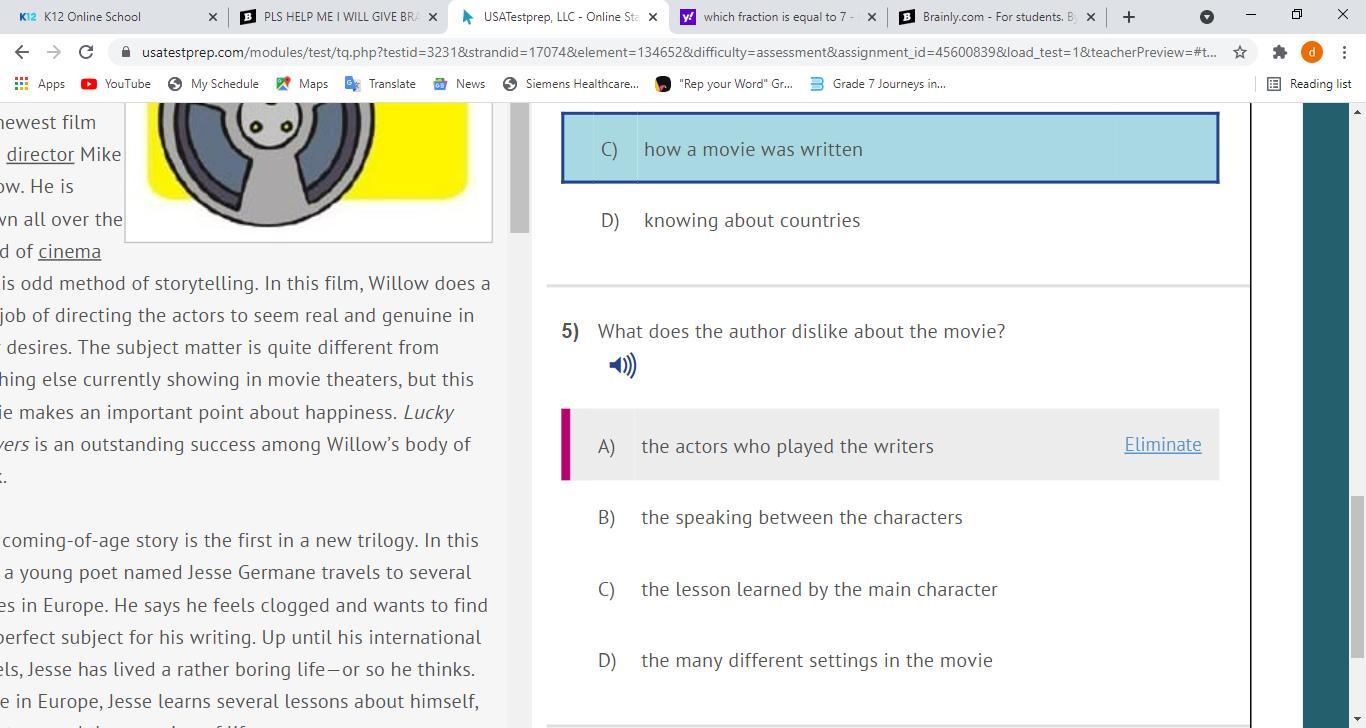Go back to the previous page
Screen dimensions: 1366x728
click(x=22, y=52)
